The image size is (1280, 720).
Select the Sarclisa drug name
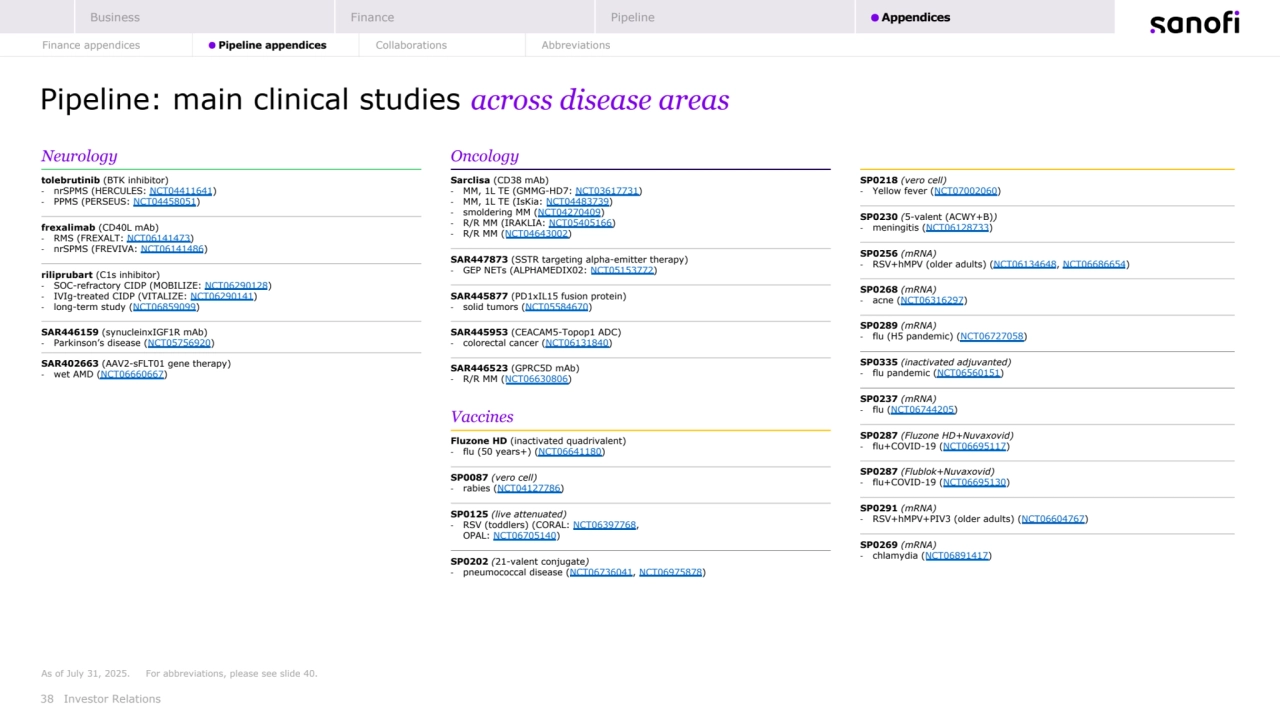click(470, 180)
